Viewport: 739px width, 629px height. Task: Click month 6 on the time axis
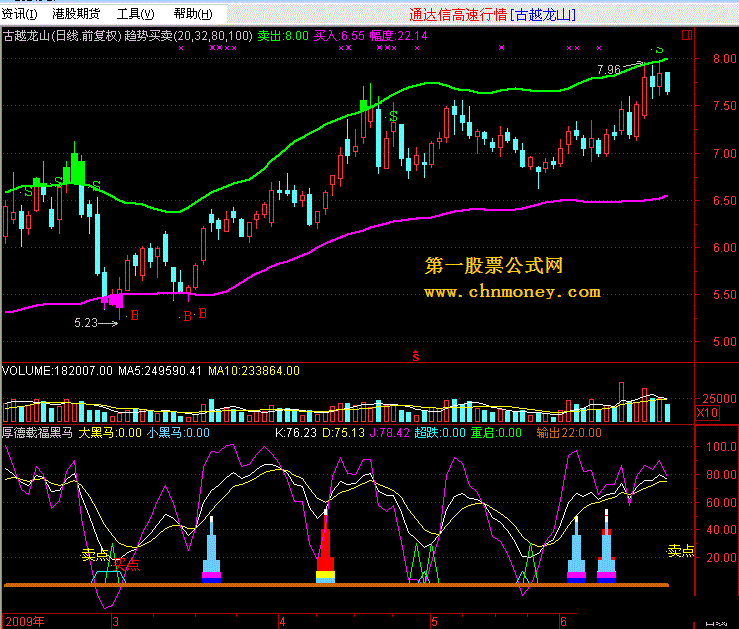coord(563,621)
